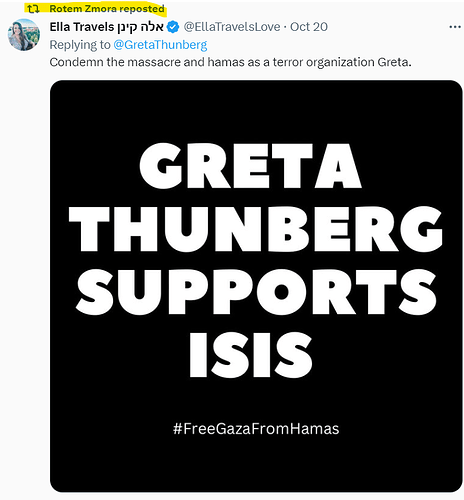The width and height of the screenshot is (464, 500).
Task: Open Ella Travels profile picture
Action: point(24,35)
